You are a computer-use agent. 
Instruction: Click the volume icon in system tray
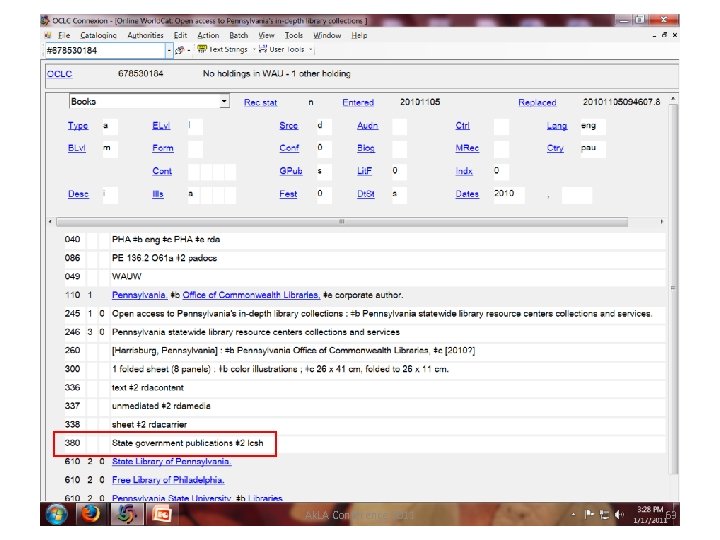[x=619, y=515]
